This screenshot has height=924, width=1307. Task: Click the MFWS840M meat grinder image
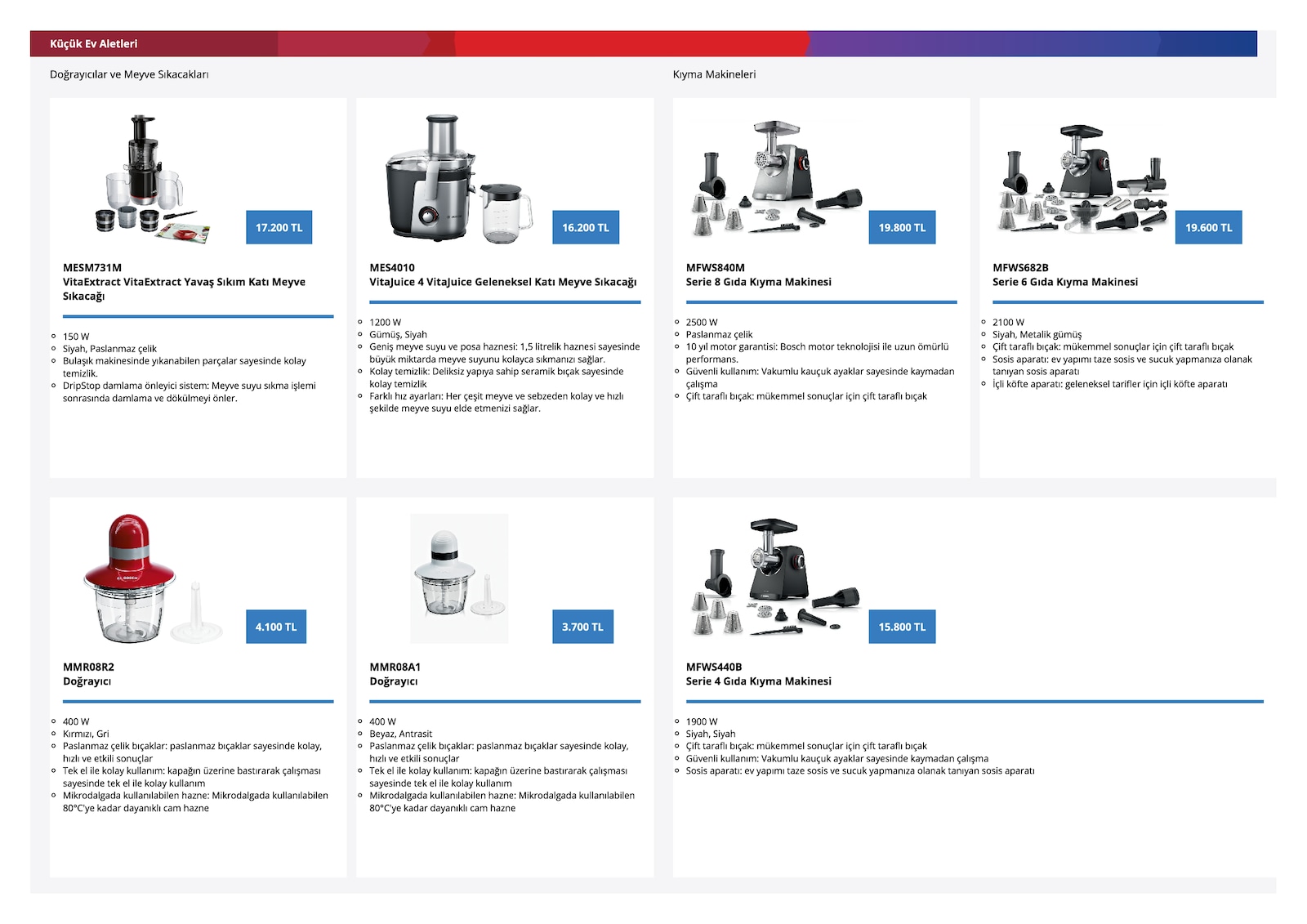(775, 178)
